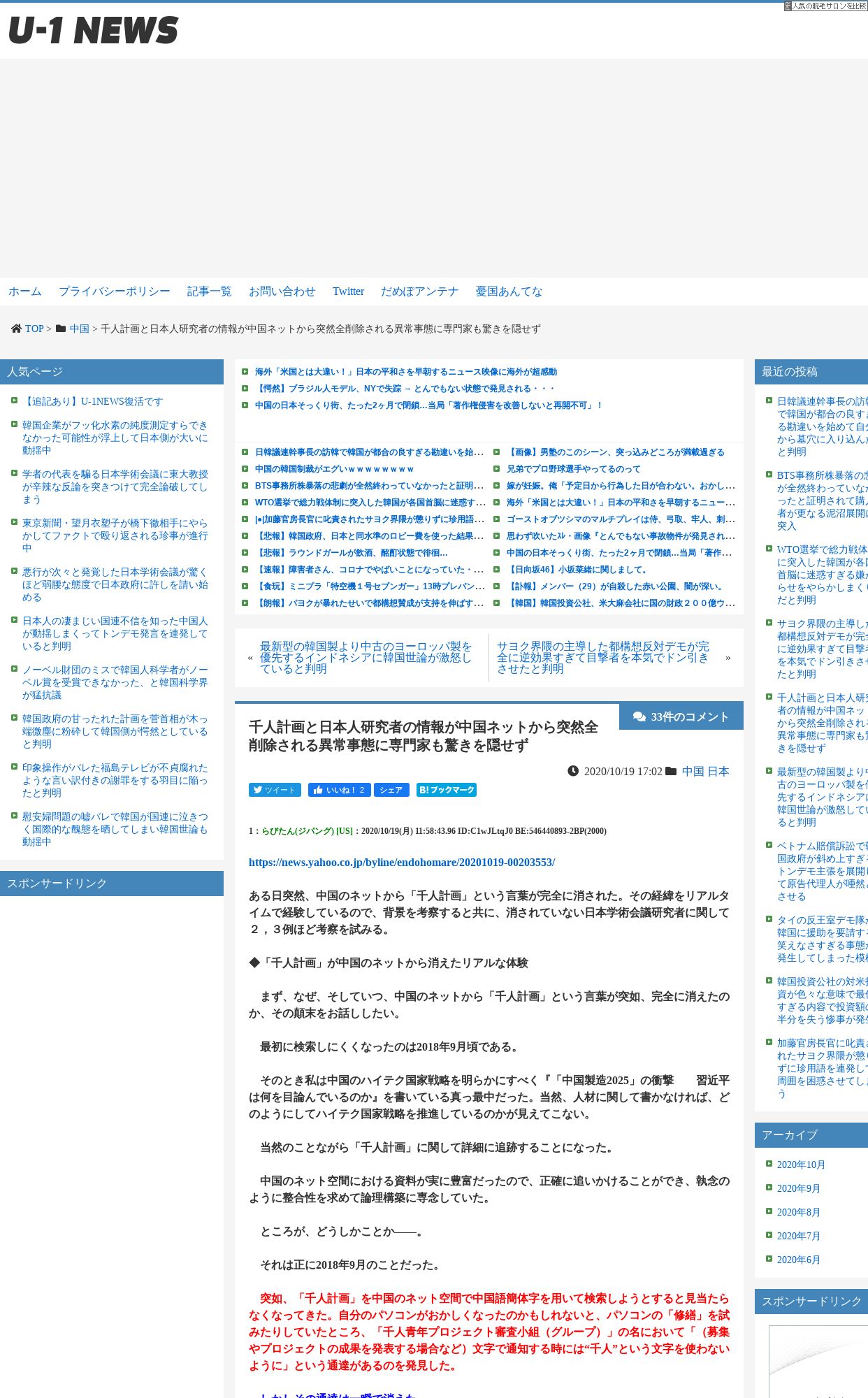Open 海外「米国とは大違い！」headline at top list
This screenshot has height=1398, width=868.
(406, 372)
